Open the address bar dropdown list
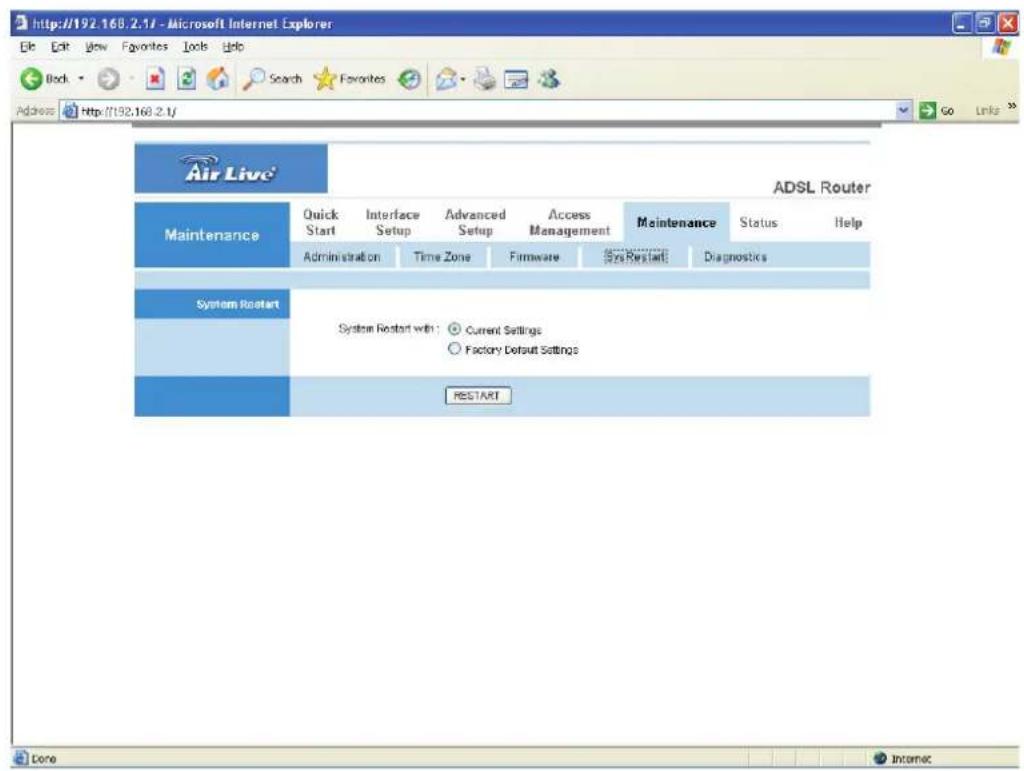 point(904,110)
